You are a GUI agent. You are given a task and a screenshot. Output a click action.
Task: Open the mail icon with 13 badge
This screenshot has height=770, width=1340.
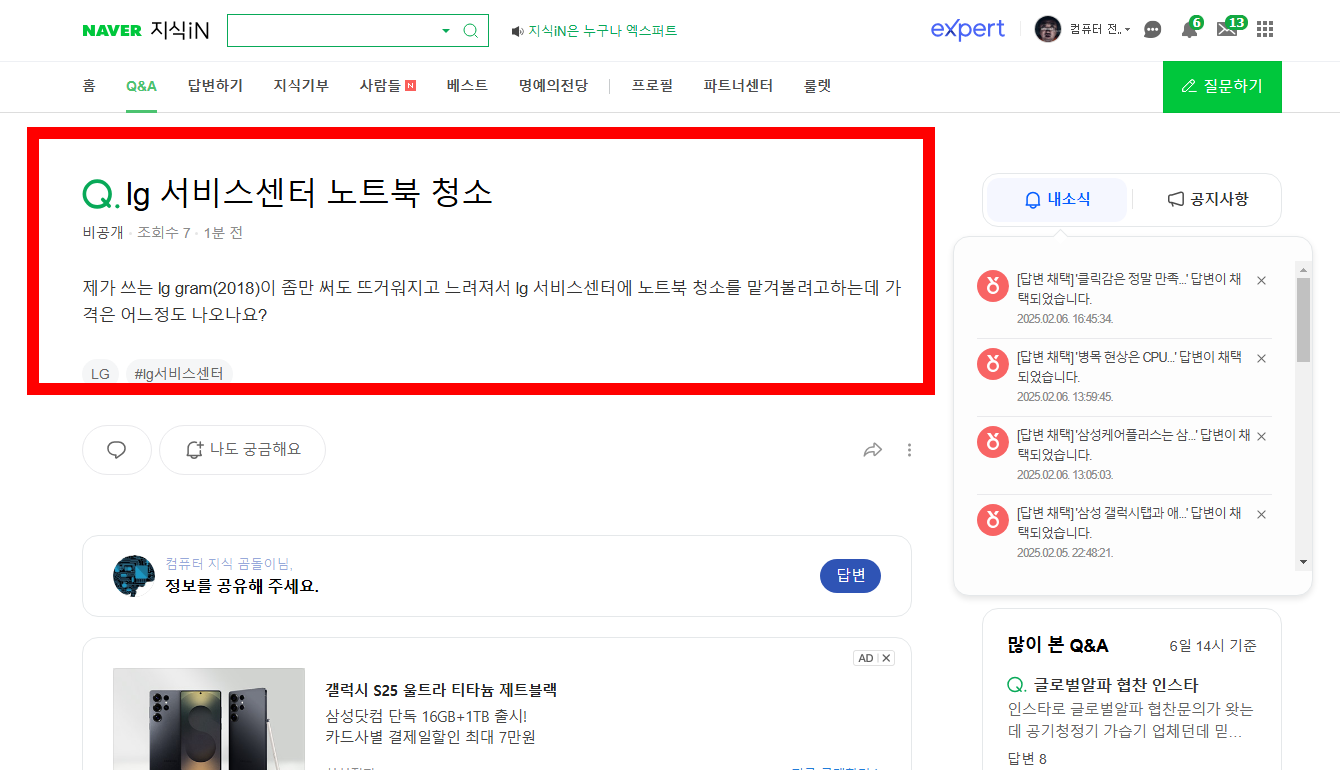[x=1230, y=28]
